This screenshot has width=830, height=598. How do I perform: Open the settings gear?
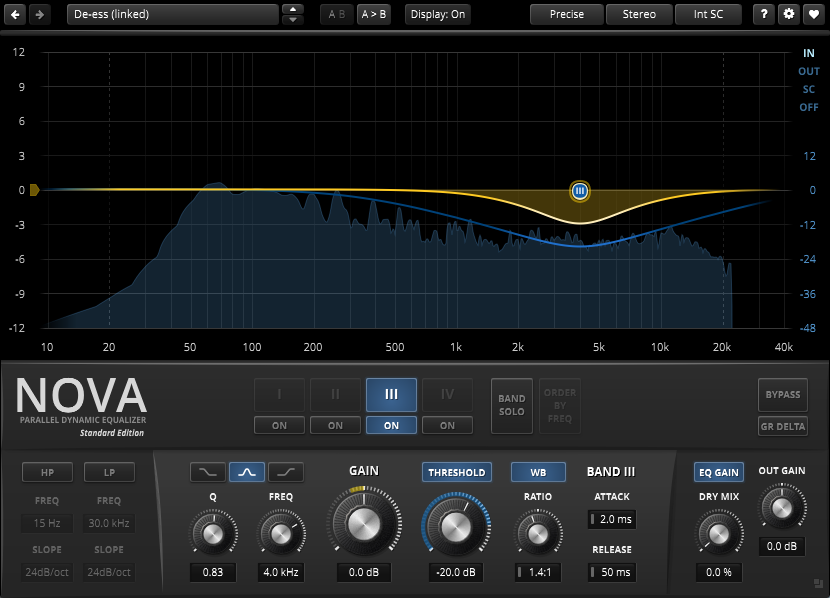(789, 14)
